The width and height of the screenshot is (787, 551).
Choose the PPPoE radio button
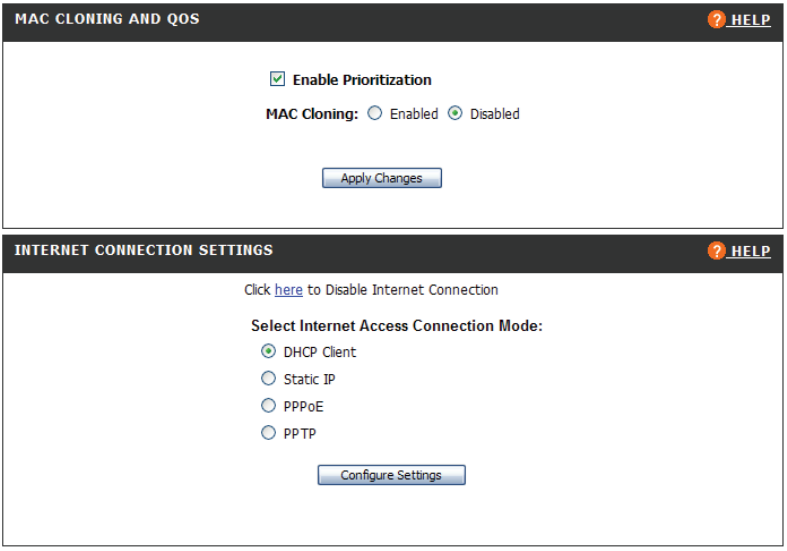268,406
